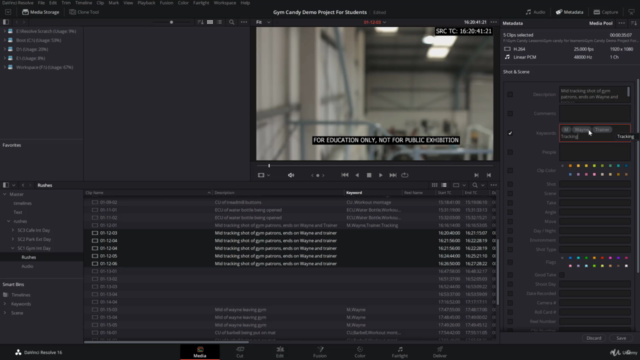Jump to last frame of clip
The image size is (640, 360).
point(393,175)
